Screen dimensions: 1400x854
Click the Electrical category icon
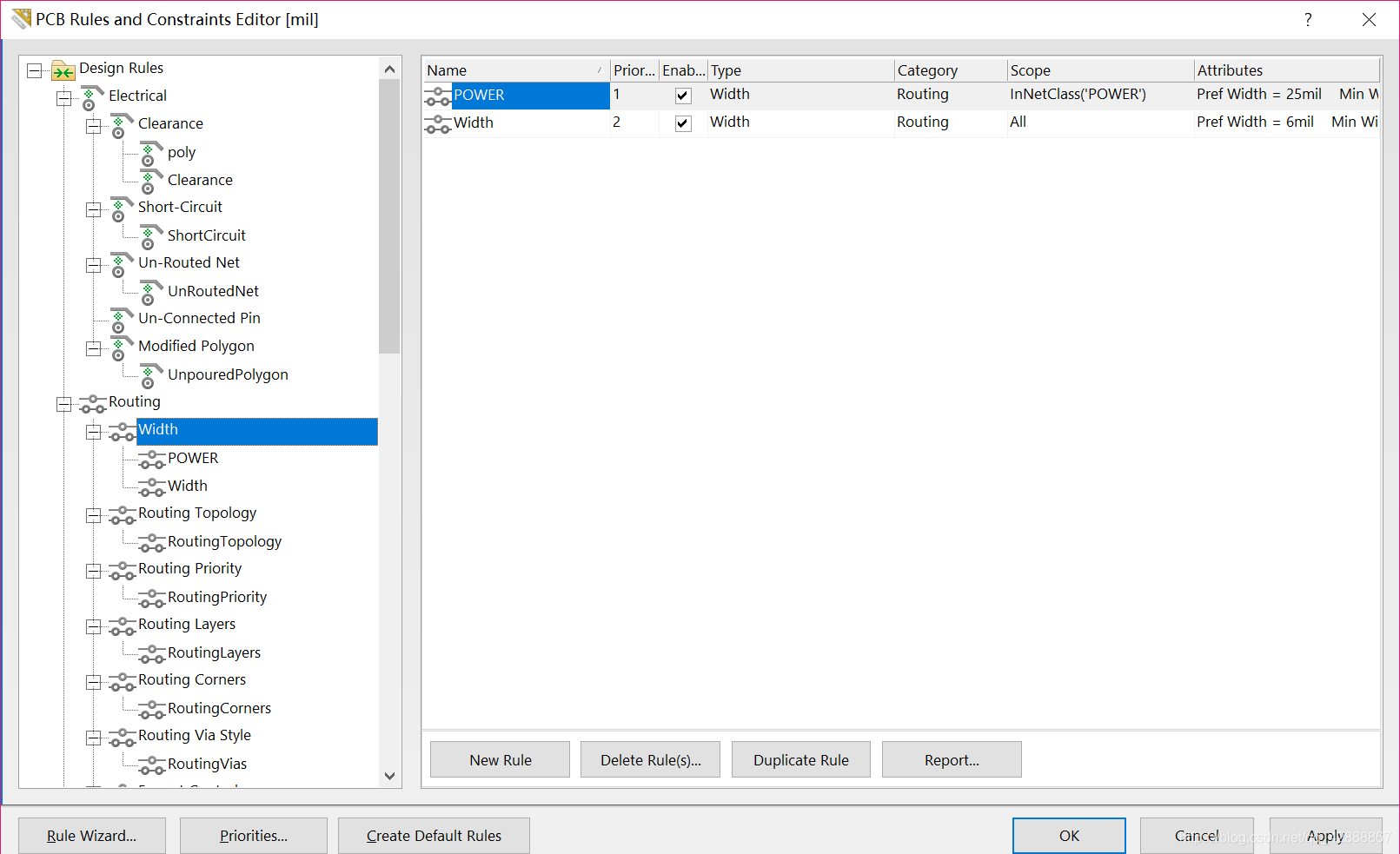[x=92, y=97]
